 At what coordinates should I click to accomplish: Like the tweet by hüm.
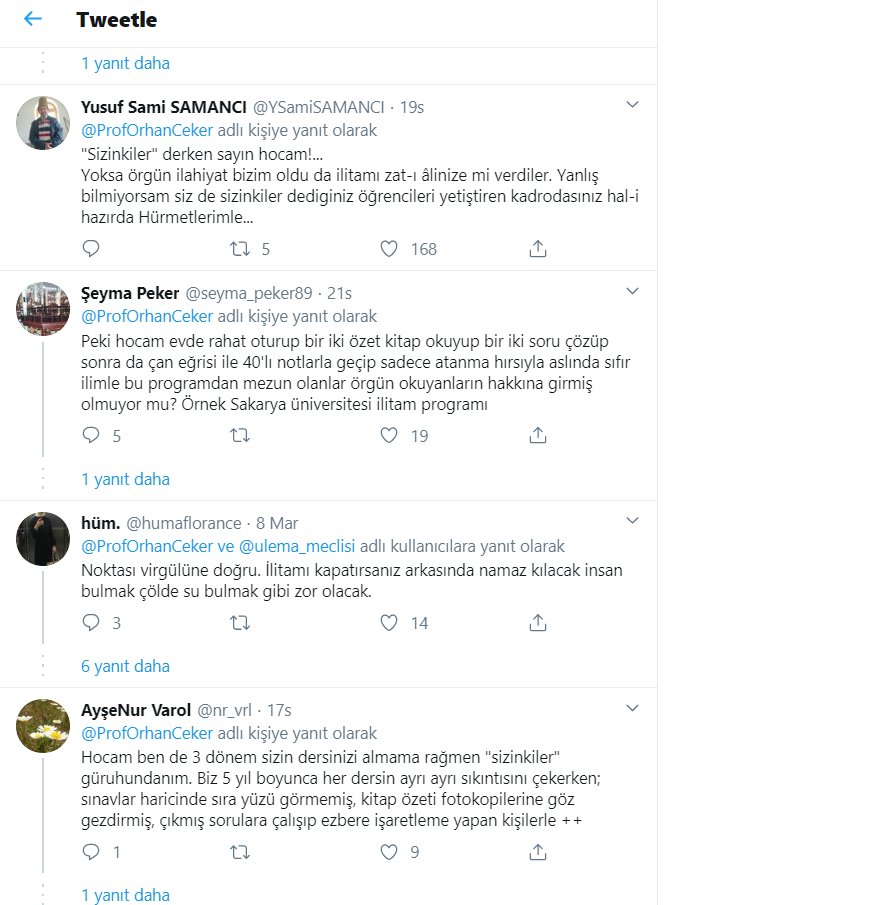tap(390, 623)
